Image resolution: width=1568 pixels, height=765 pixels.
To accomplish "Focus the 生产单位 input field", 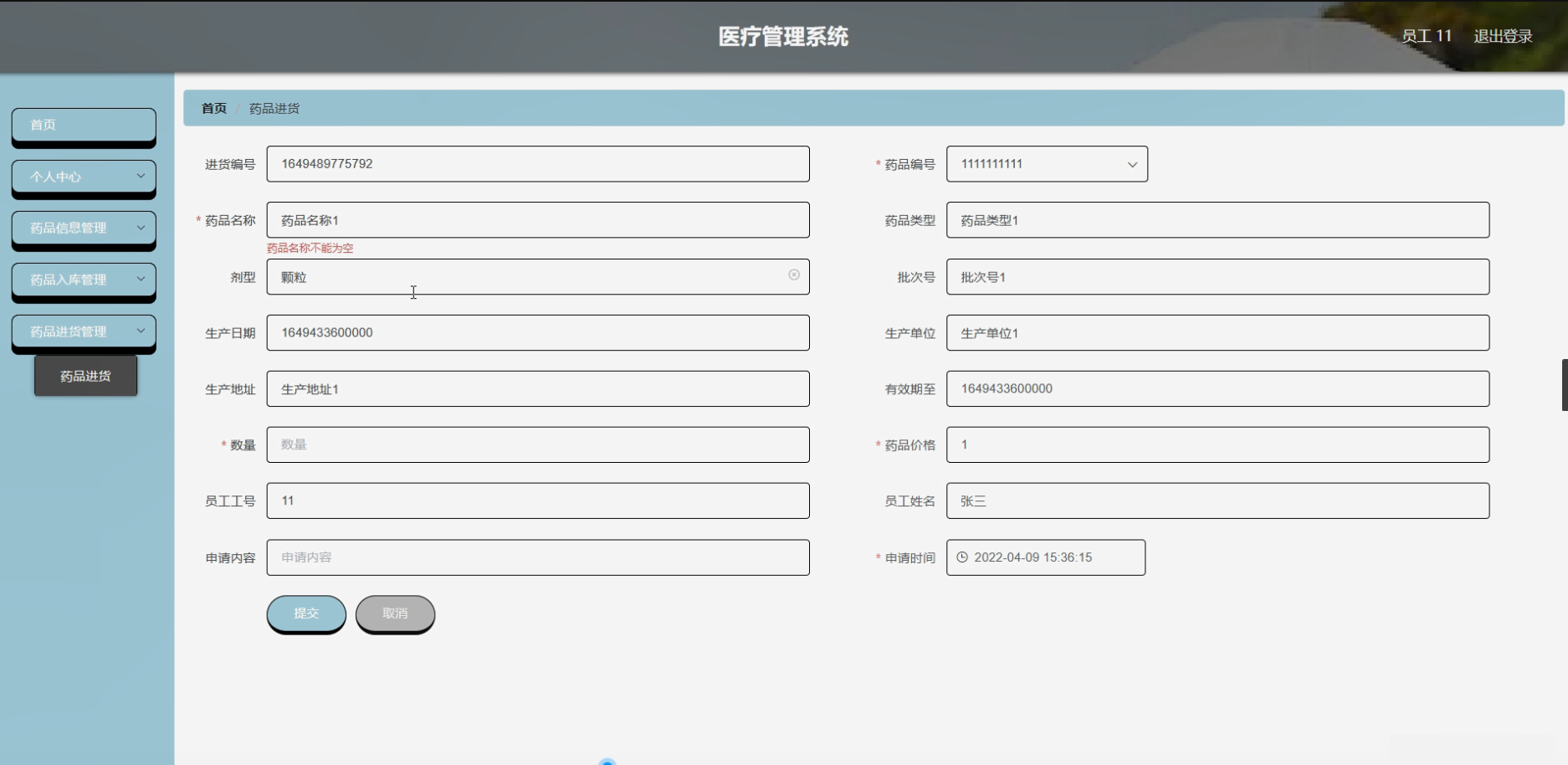I will (1217, 333).
